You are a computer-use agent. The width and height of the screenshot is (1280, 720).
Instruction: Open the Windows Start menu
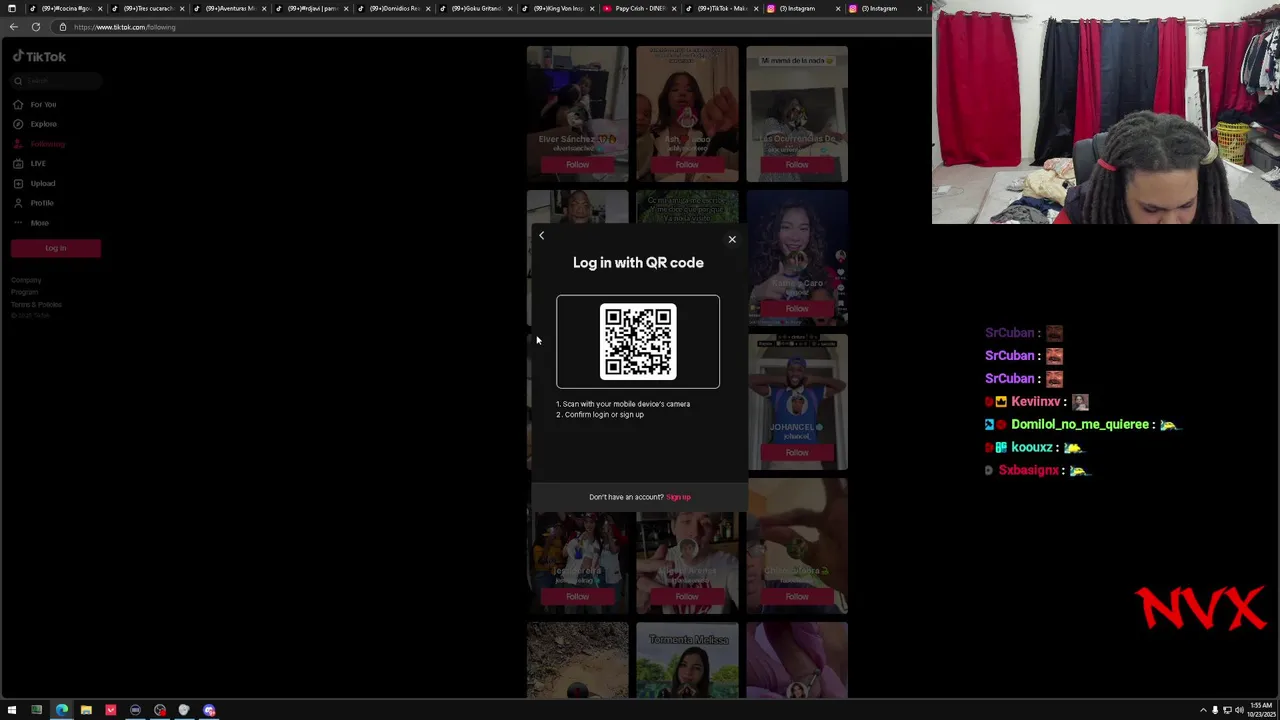pyautogui.click(x=11, y=710)
